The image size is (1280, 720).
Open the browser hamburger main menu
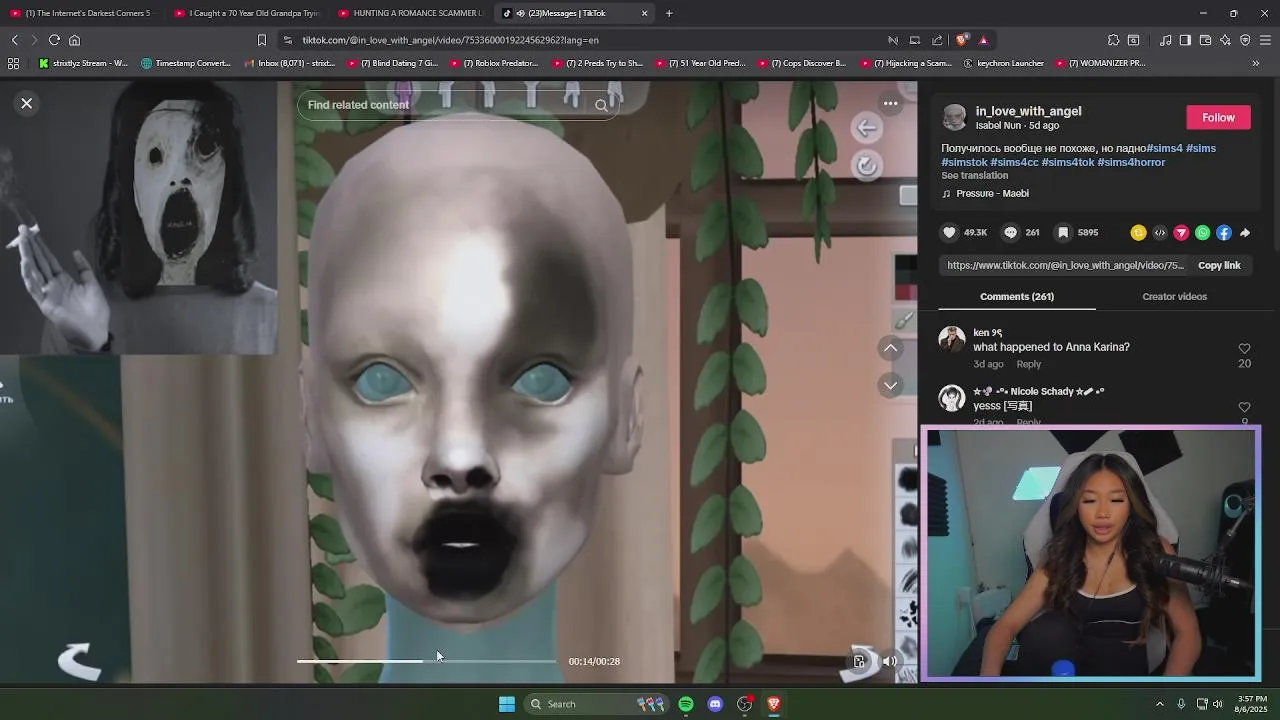(1265, 40)
